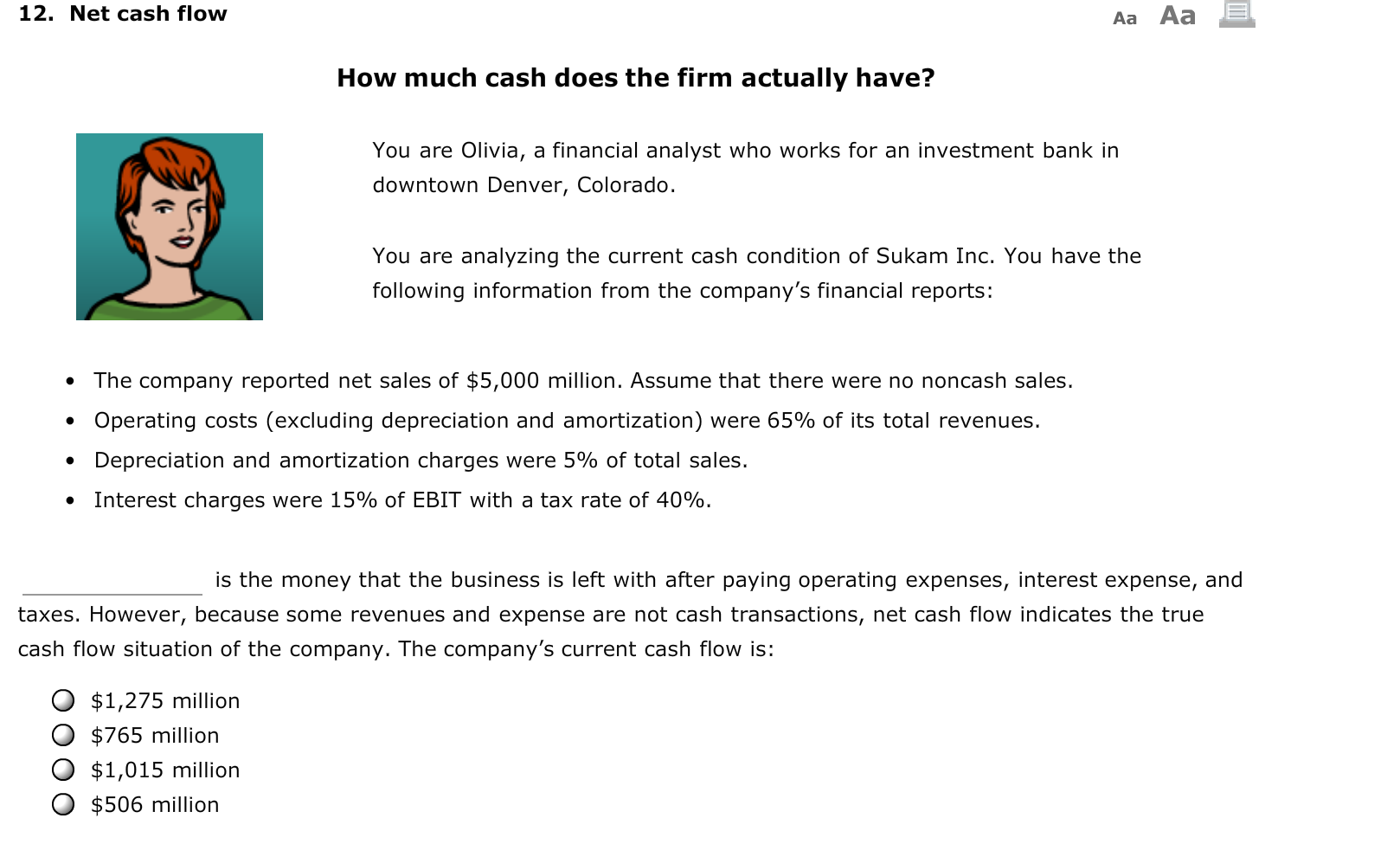Select the $1,015 million answer option
Viewport: 1400px width, 857px height.
(165, 770)
